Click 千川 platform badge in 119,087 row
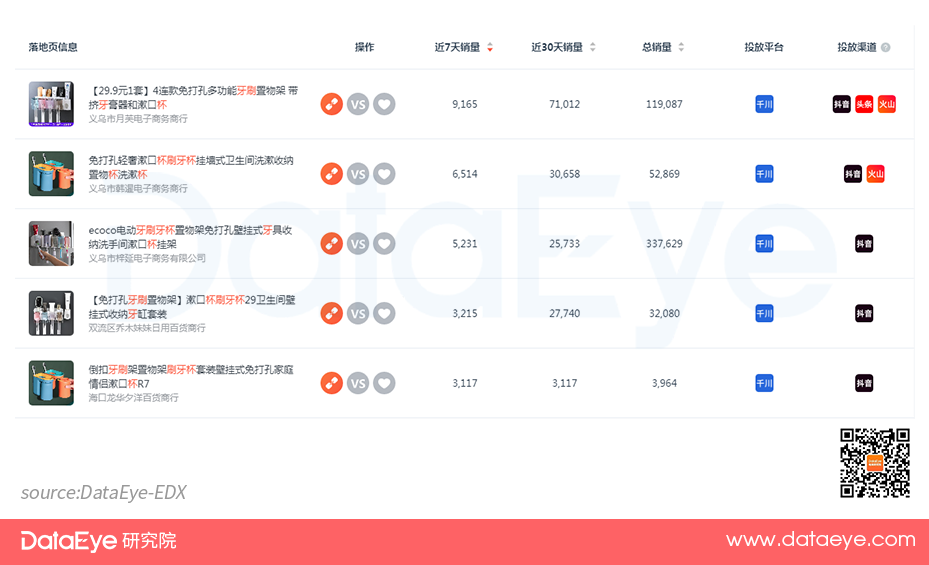This screenshot has width=929, height=565. click(764, 104)
